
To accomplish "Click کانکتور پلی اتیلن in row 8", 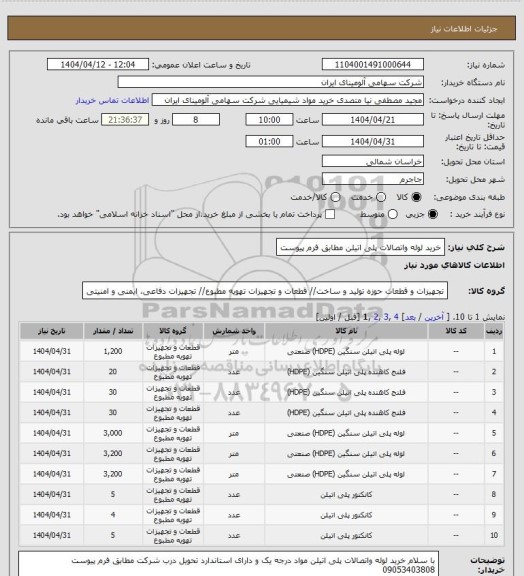I will [346, 495].
